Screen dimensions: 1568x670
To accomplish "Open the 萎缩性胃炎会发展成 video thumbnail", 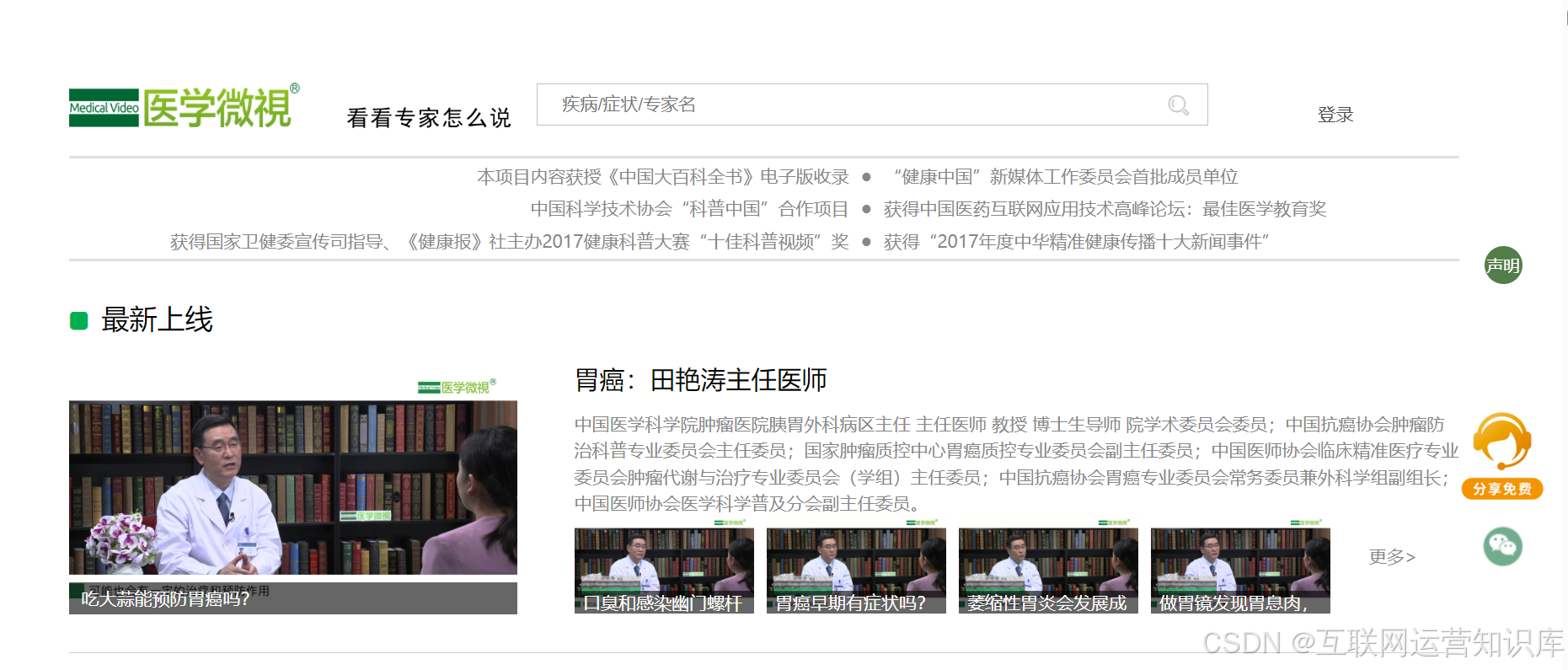I will (1048, 565).
